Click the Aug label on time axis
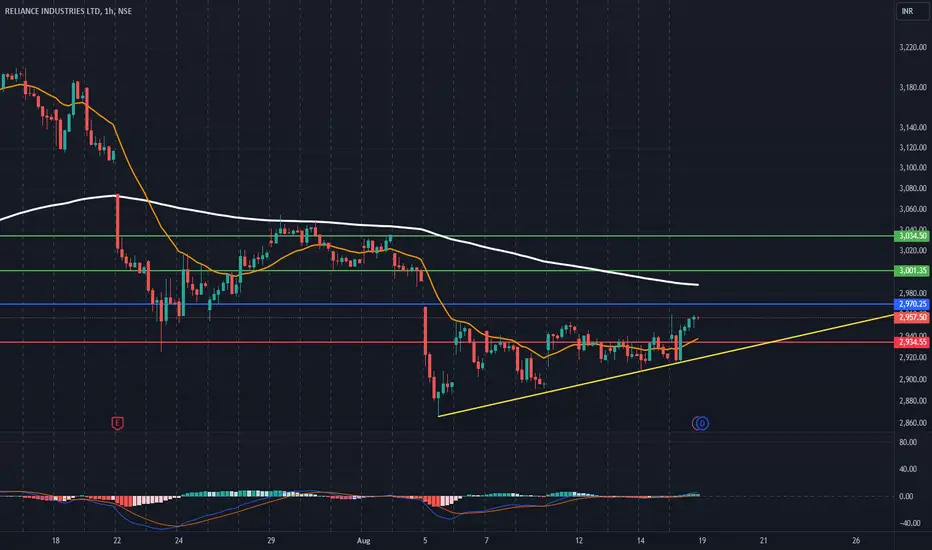Screen dimensions: 932x550 pos(364,540)
